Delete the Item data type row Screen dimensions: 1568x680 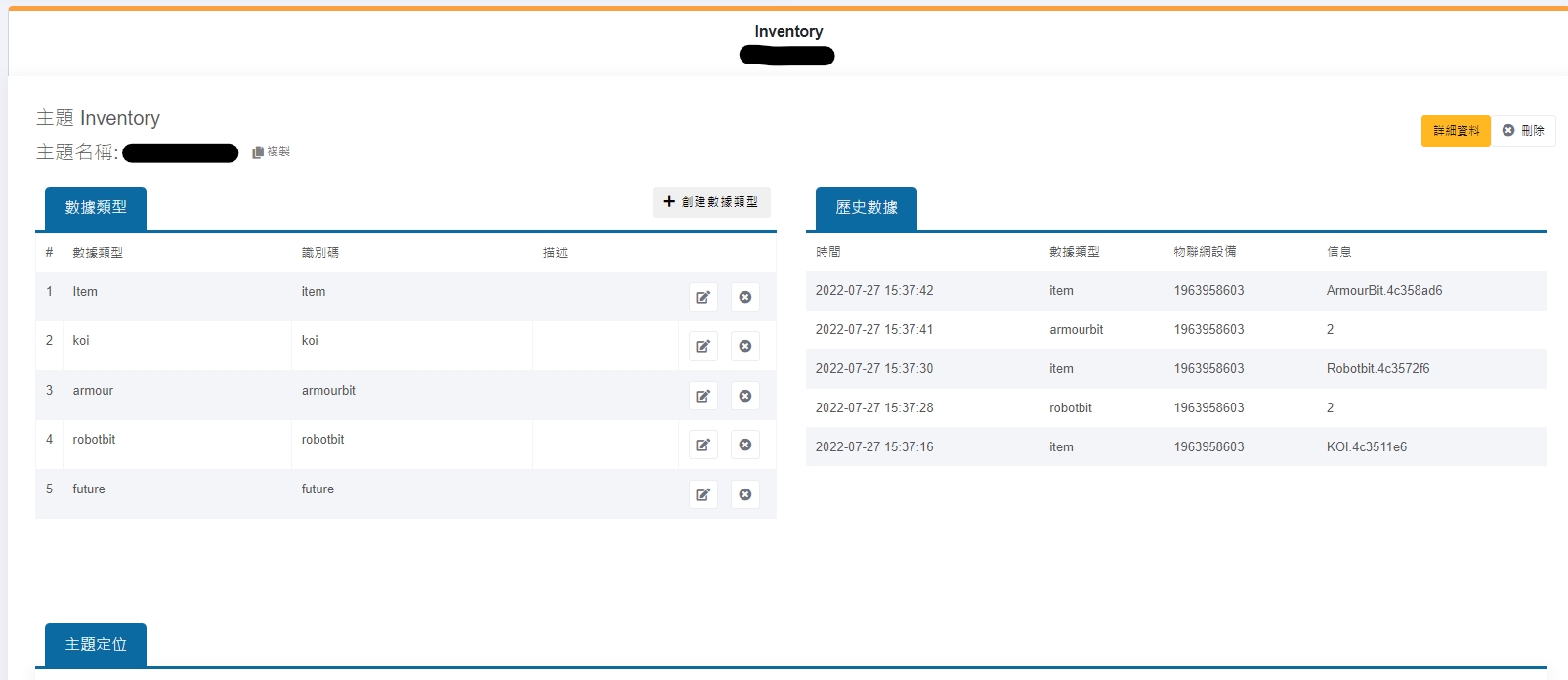[x=745, y=297]
